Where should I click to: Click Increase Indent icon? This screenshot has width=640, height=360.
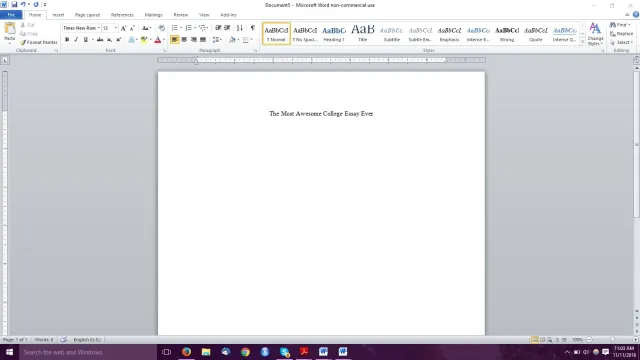click(x=227, y=28)
